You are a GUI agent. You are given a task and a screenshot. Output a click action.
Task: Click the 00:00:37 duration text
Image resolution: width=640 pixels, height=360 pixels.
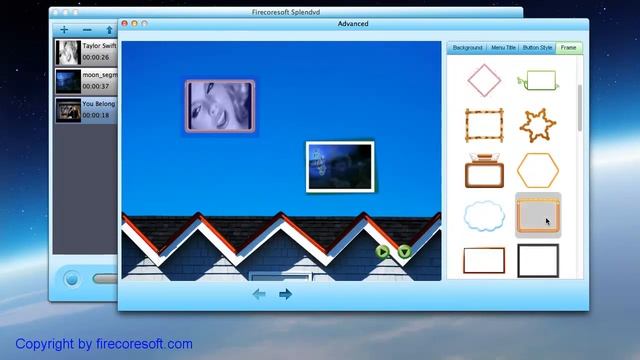pos(96,87)
